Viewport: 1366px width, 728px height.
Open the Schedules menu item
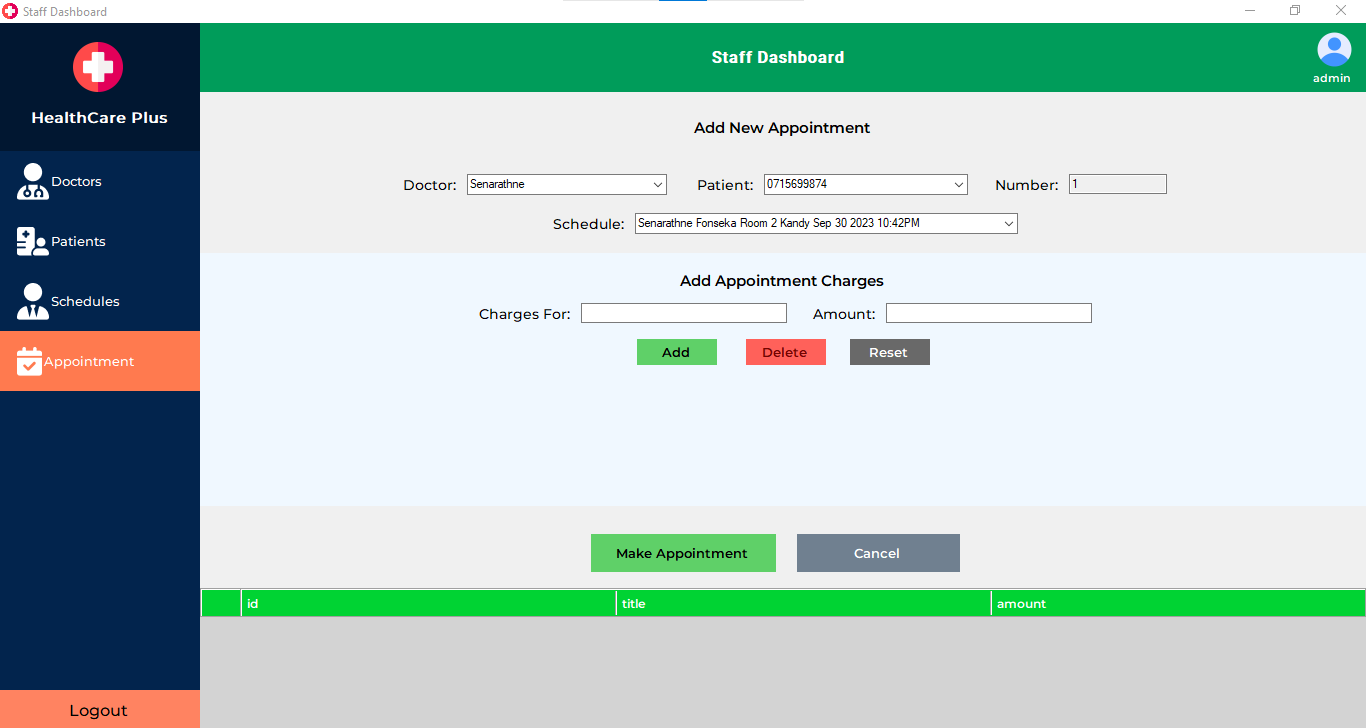100,301
